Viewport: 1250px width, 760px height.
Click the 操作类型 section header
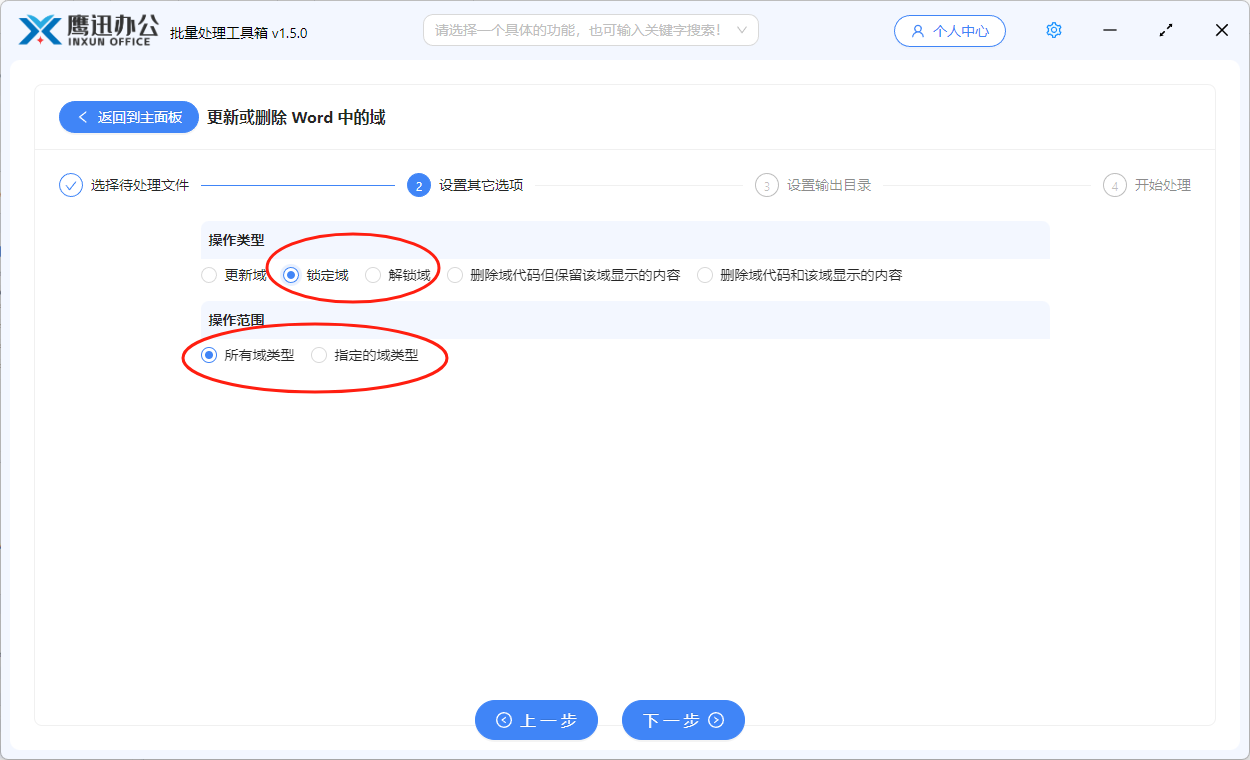[625, 240]
